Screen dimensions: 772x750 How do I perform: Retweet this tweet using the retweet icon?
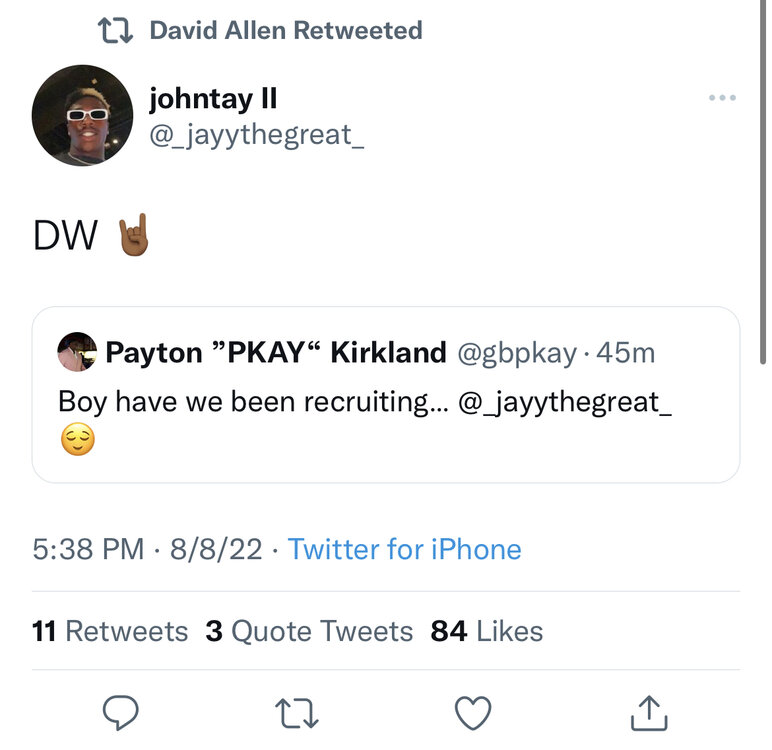click(296, 713)
